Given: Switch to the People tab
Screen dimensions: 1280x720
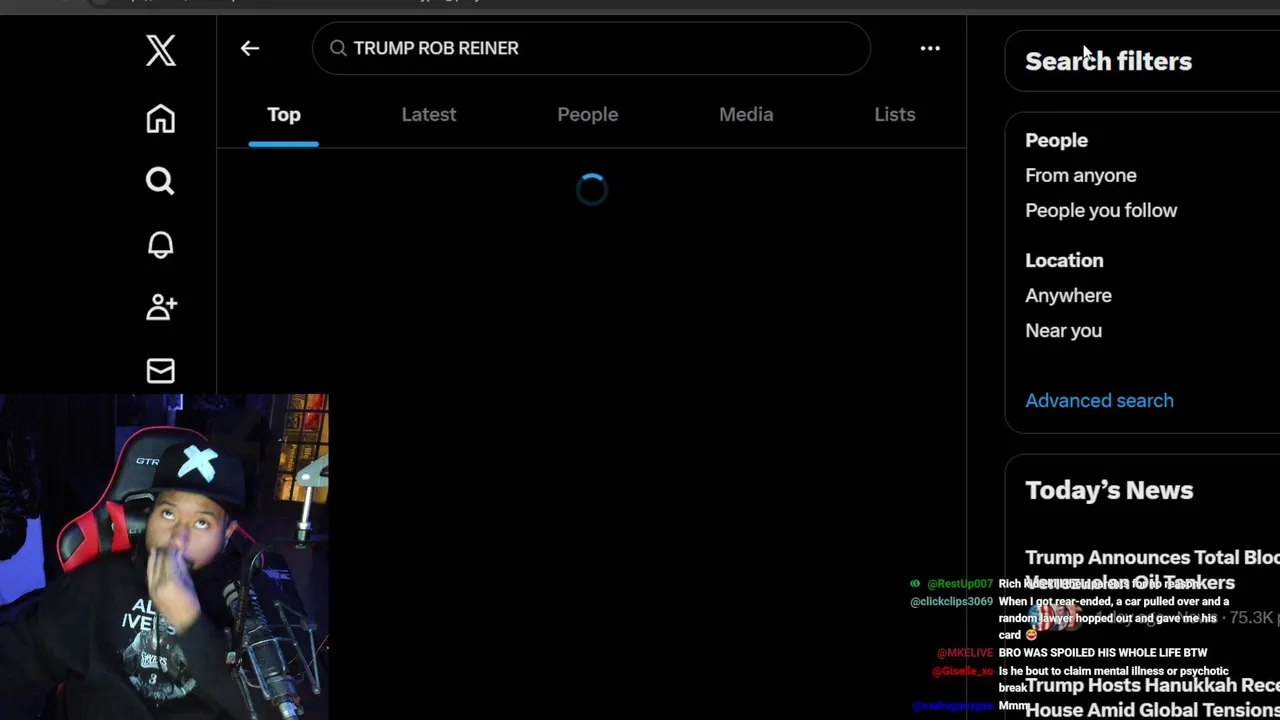Looking at the screenshot, I should 588,115.
